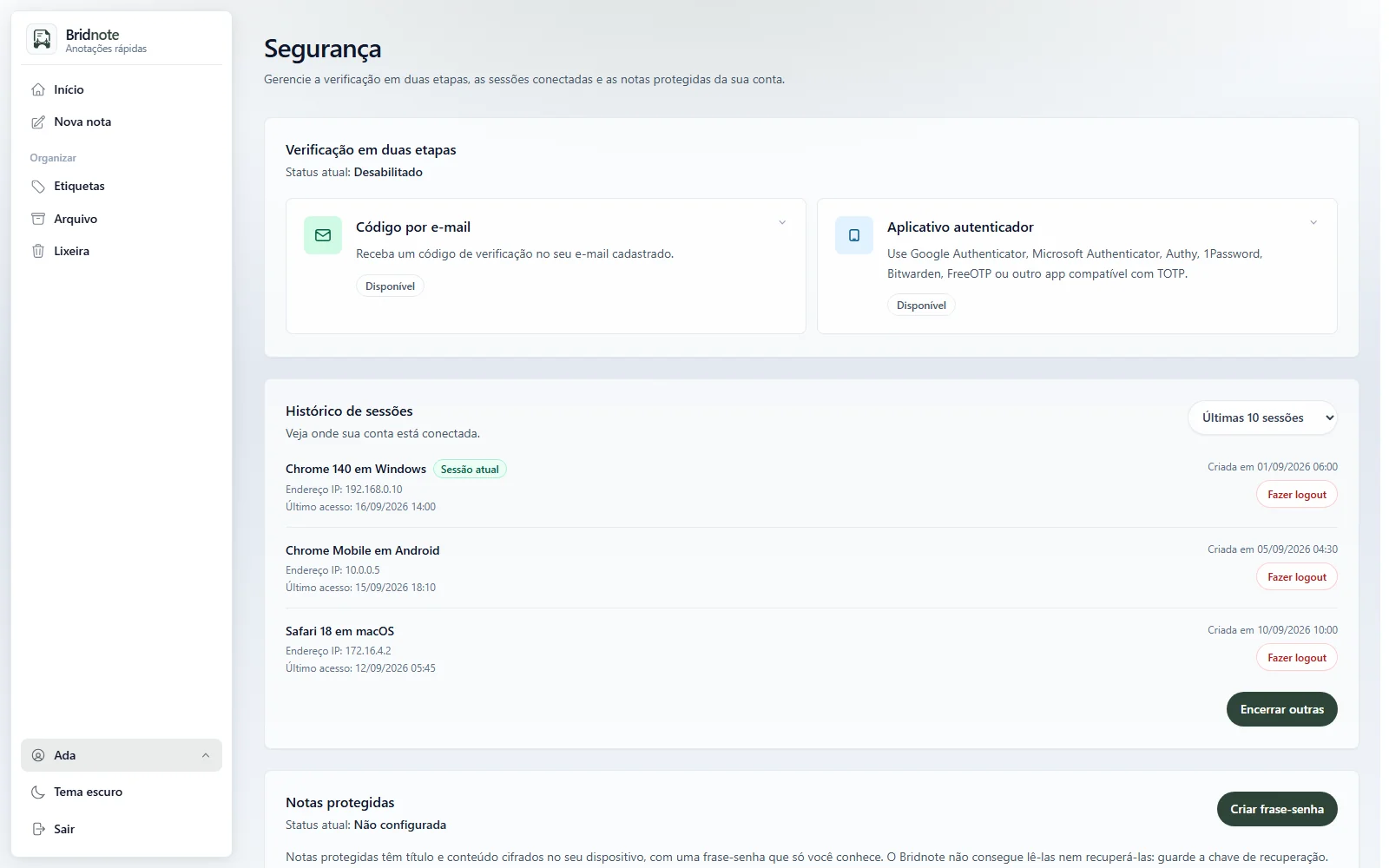Viewport: 1389px width, 868px height.
Task: Click the Arquivo archive box icon
Action: point(38,219)
